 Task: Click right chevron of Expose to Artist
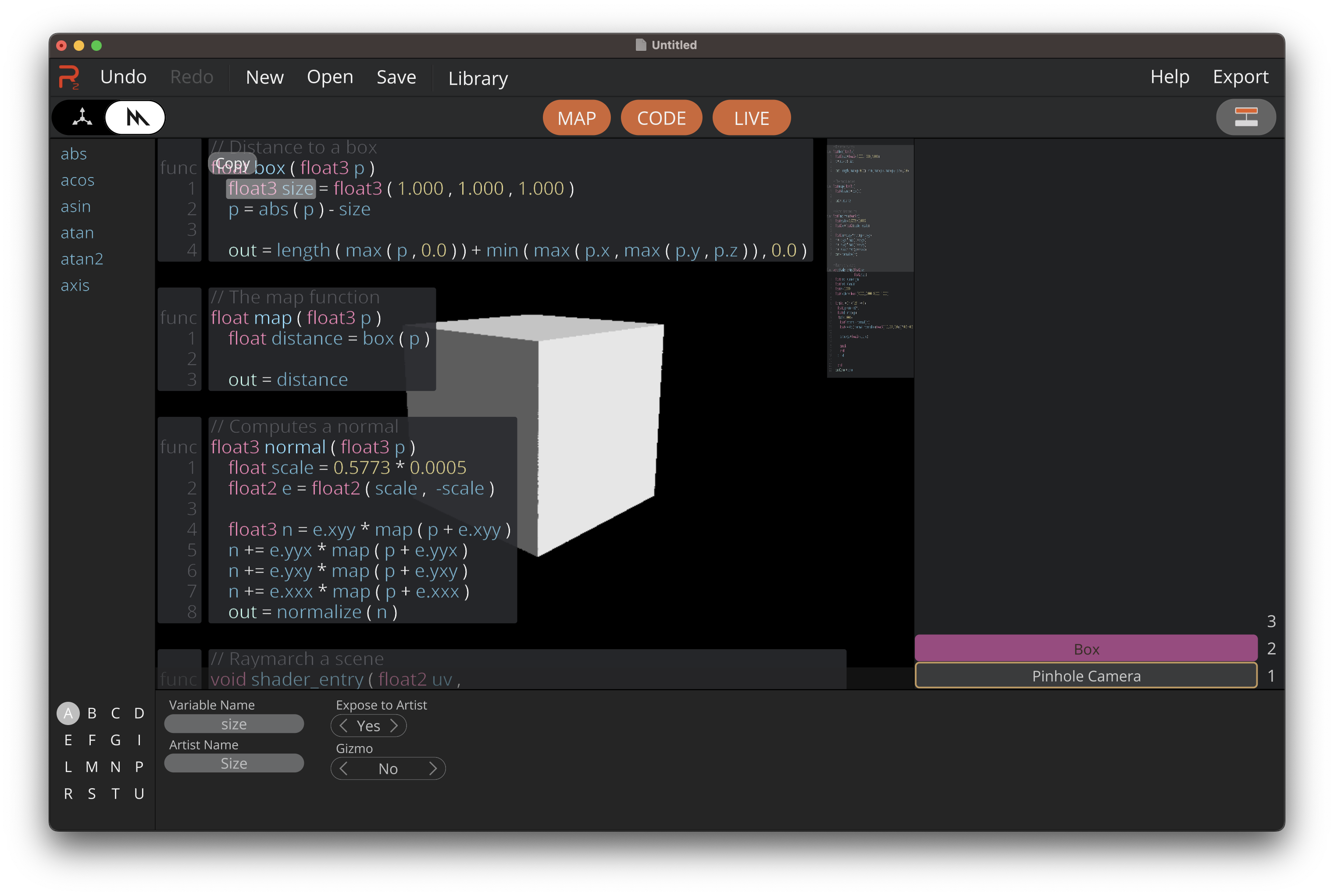click(x=394, y=726)
